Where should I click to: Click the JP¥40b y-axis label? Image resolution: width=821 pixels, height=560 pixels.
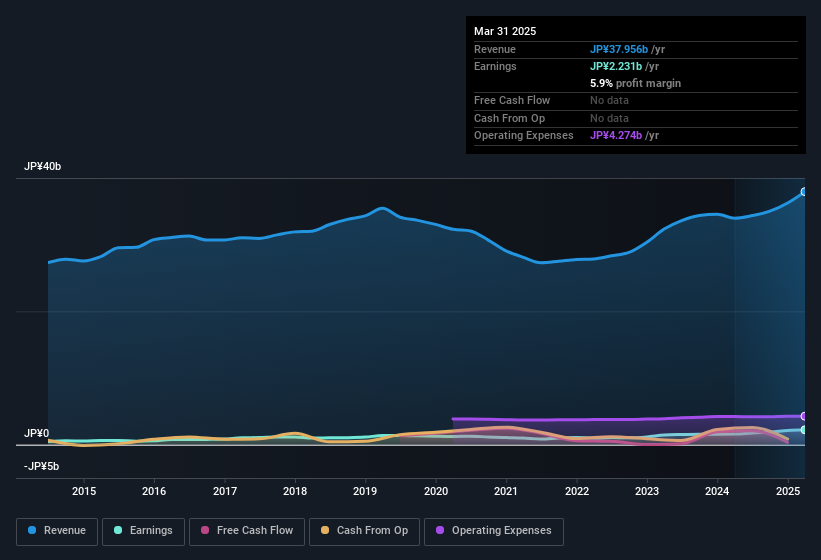(42, 166)
